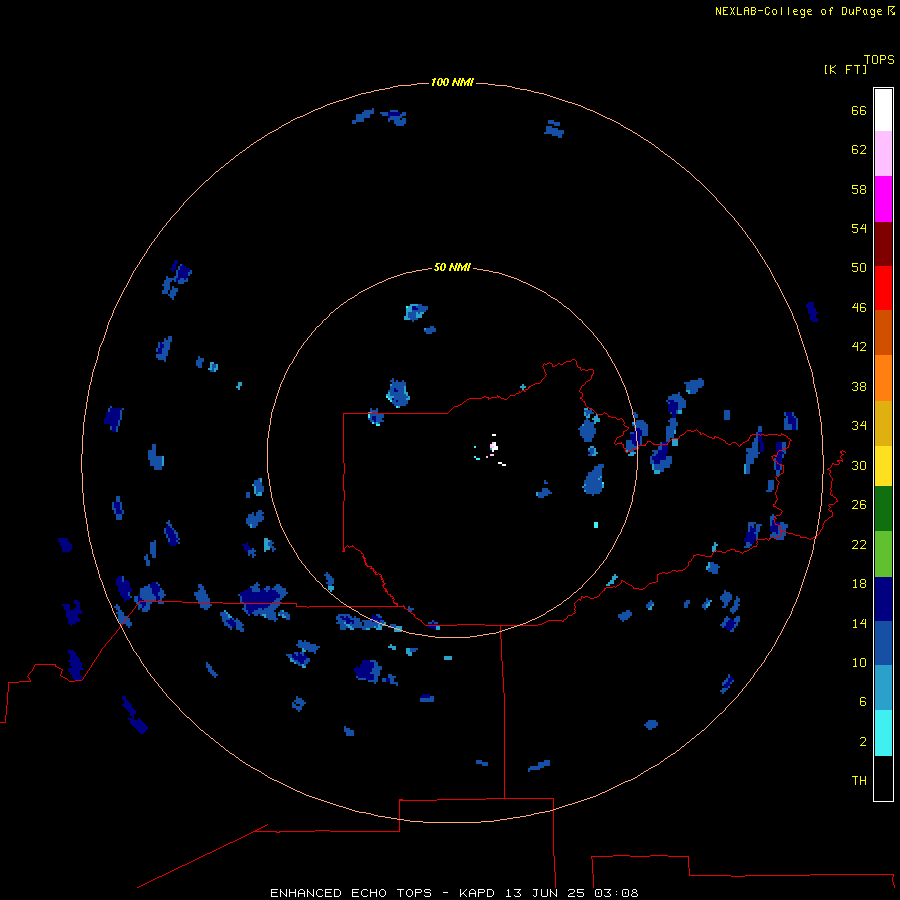
Task: Click the black TH legend swatch
Action: [x=883, y=778]
